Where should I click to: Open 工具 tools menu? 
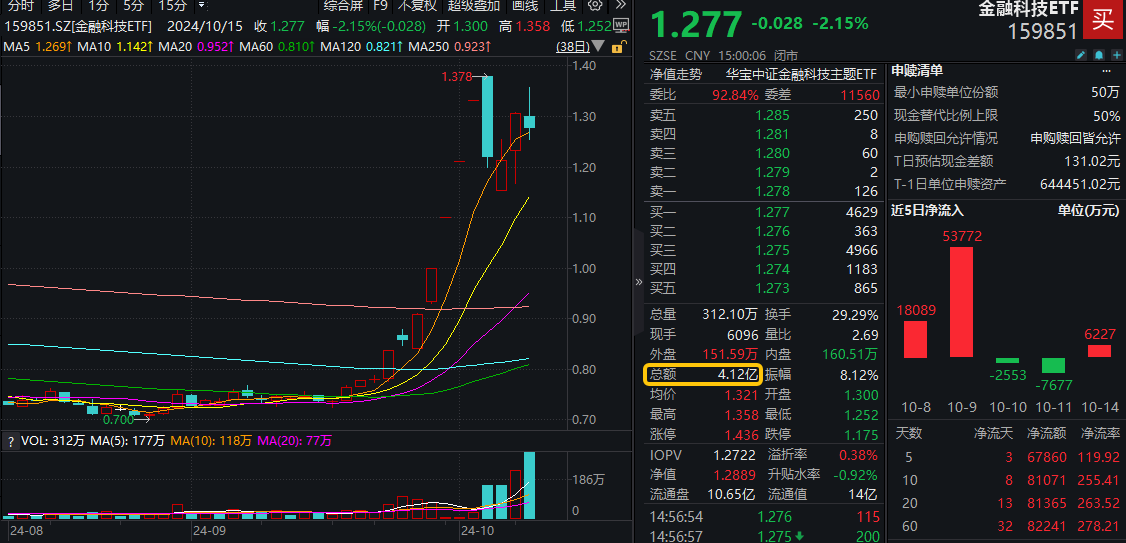[562, 6]
